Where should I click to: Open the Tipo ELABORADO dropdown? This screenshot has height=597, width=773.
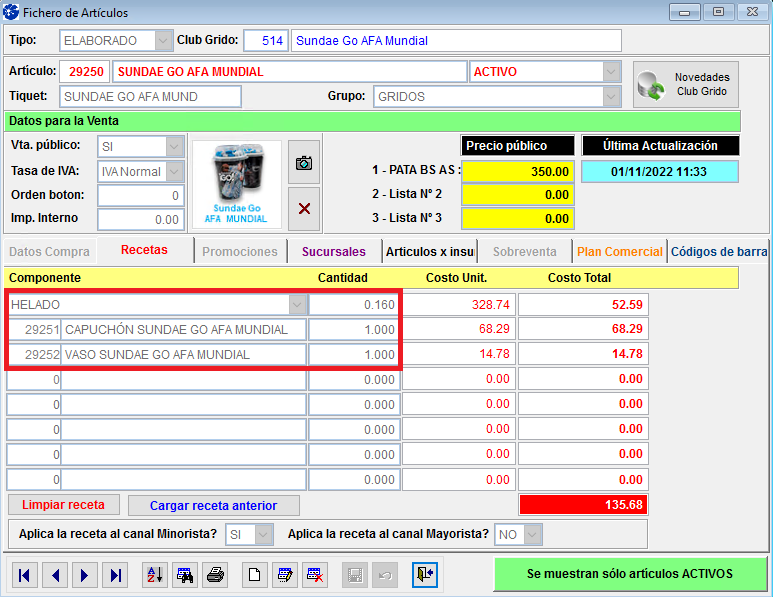163,40
